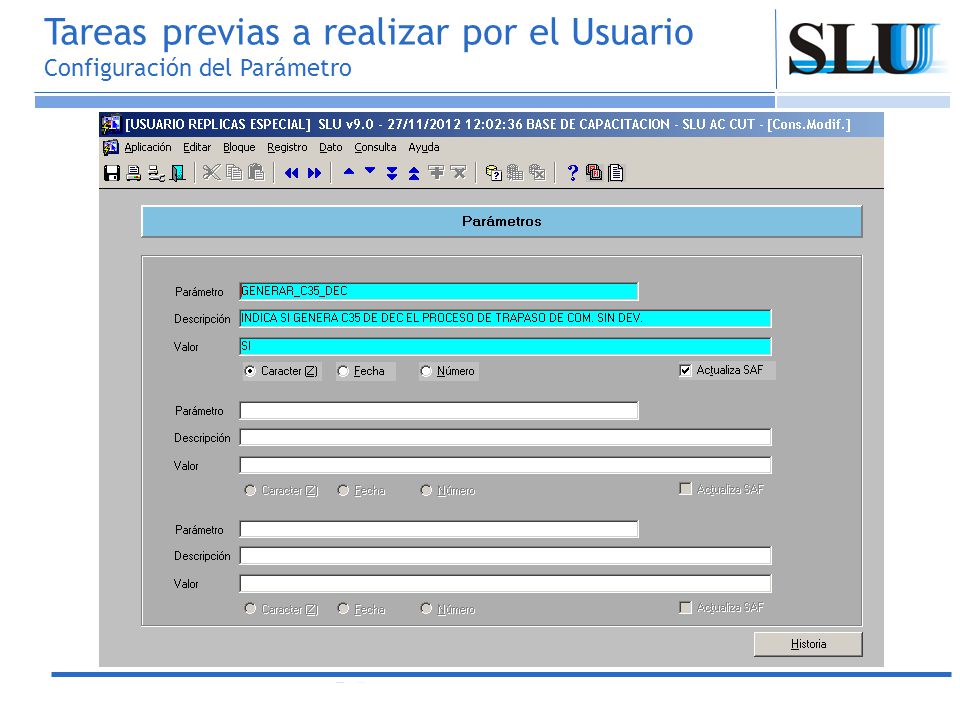
Task: Click empty Descripción field in second record
Action: pos(505,437)
